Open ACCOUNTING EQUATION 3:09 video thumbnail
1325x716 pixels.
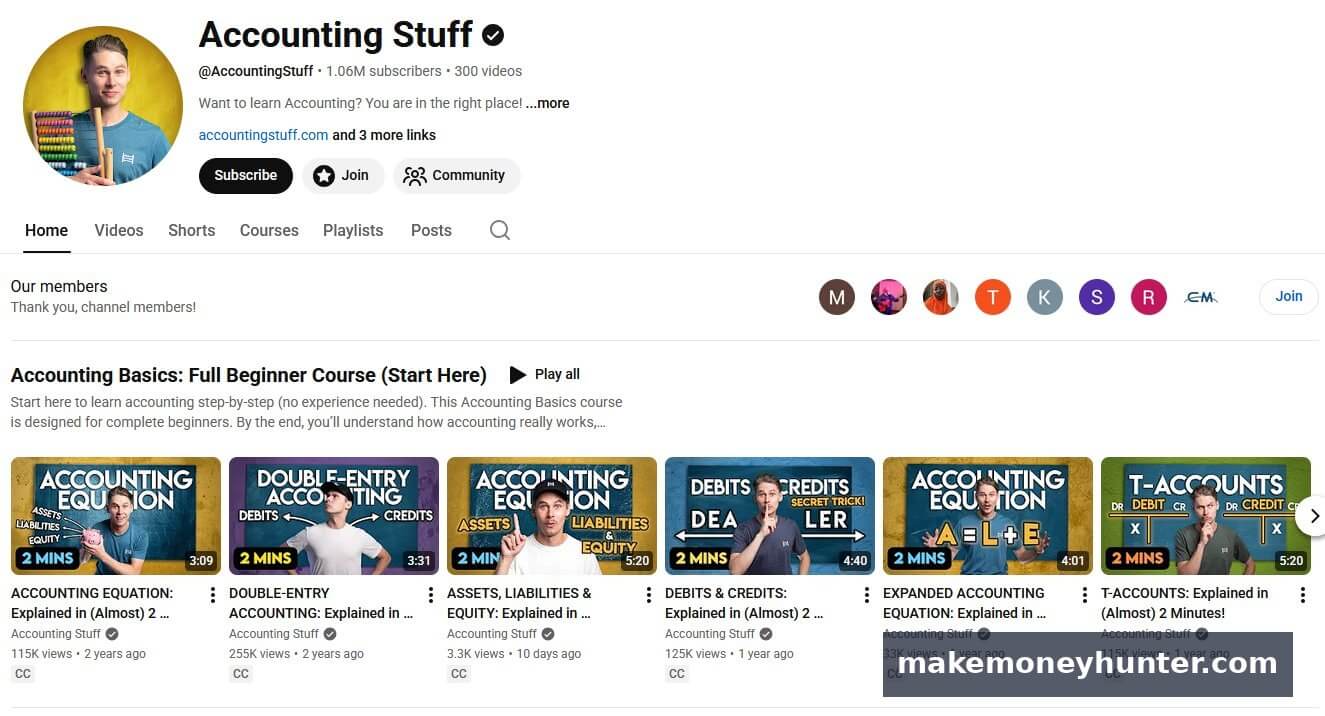[116, 516]
